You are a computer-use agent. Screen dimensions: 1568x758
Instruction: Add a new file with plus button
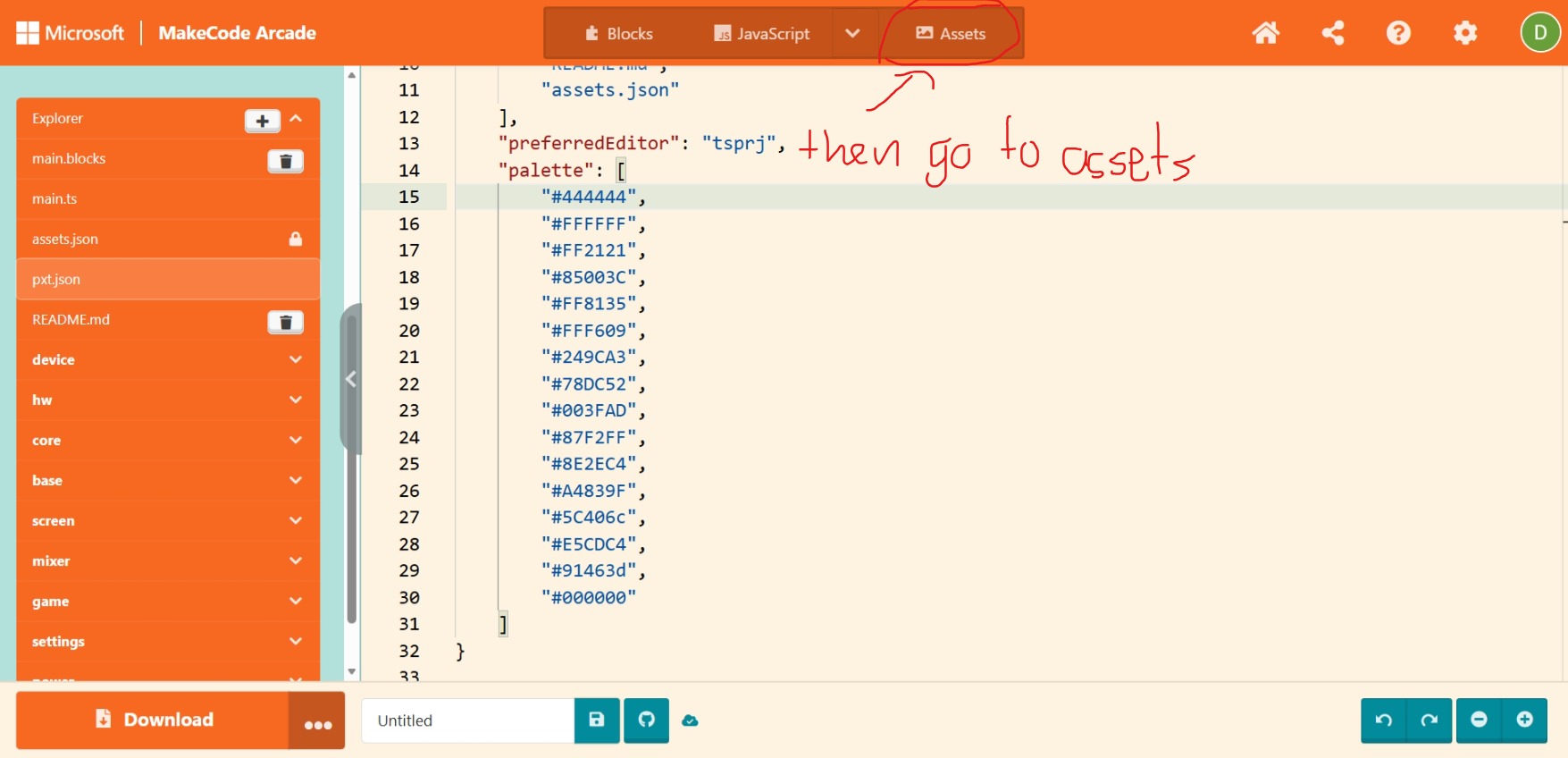tap(263, 121)
